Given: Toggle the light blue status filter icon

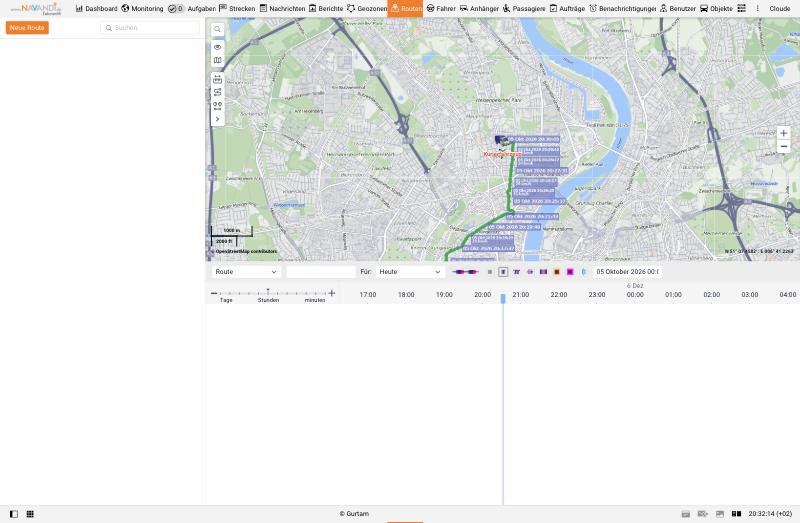Looking at the screenshot, I should point(584,272).
